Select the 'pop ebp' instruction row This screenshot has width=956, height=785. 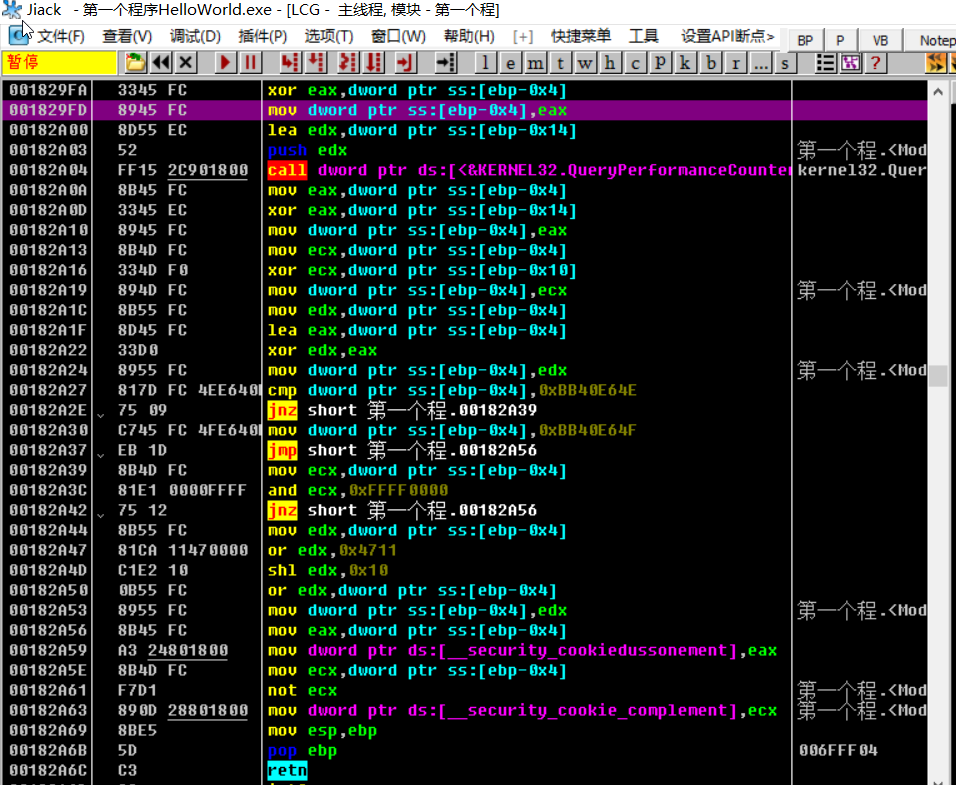pos(465,750)
